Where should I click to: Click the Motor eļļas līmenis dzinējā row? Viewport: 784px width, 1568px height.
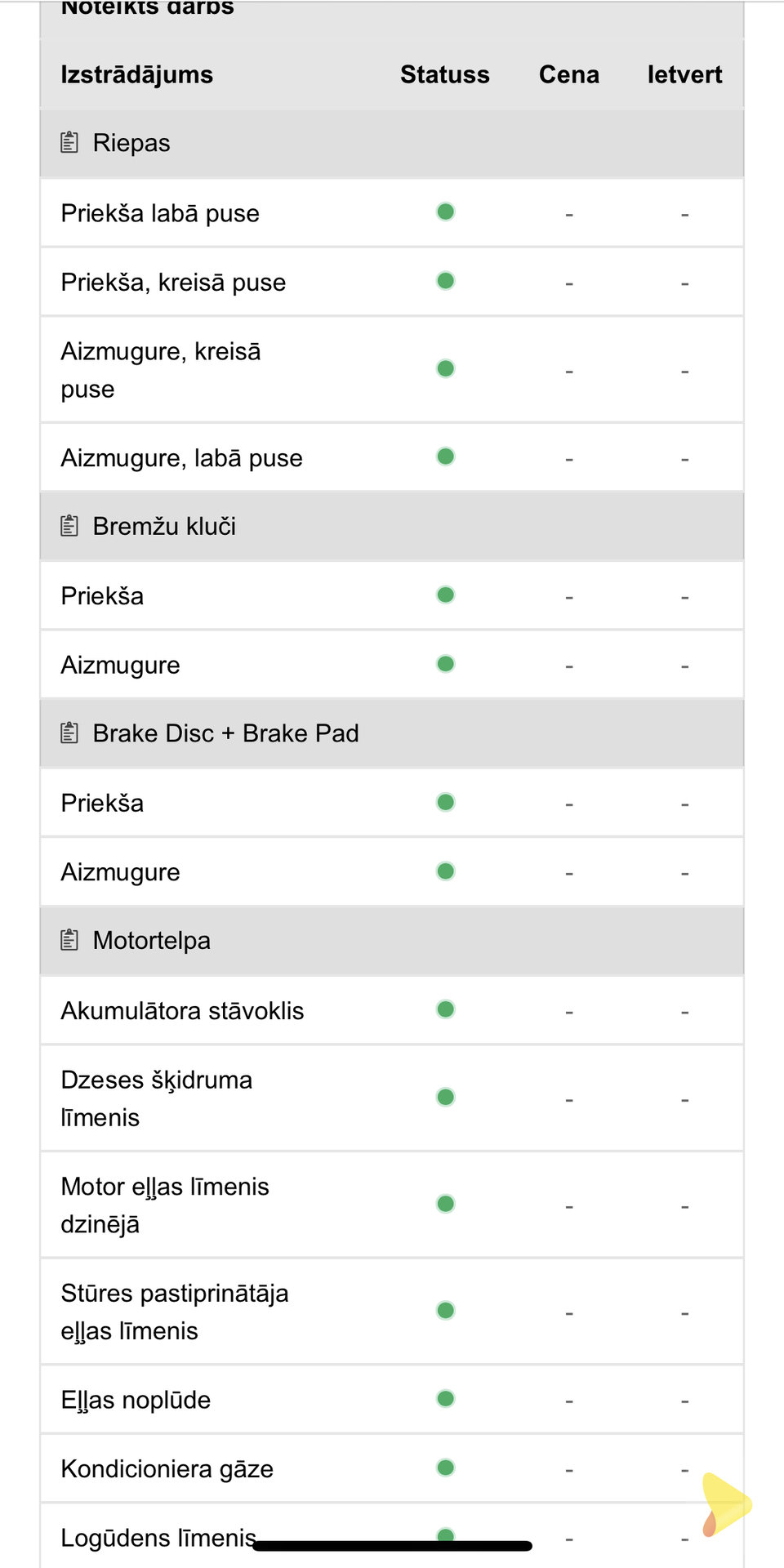(392, 1205)
